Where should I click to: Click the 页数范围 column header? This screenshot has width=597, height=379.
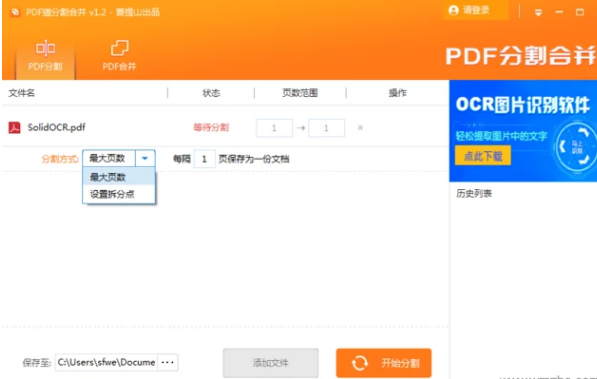[x=300, y=93]
